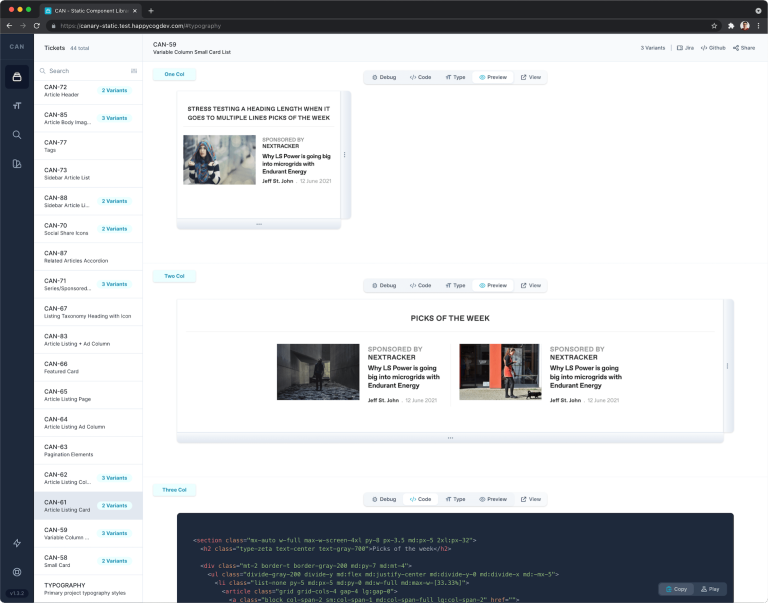768x603 pixels.
Task: Open View for Two Col variant
Action: click(x=530, y=286)
